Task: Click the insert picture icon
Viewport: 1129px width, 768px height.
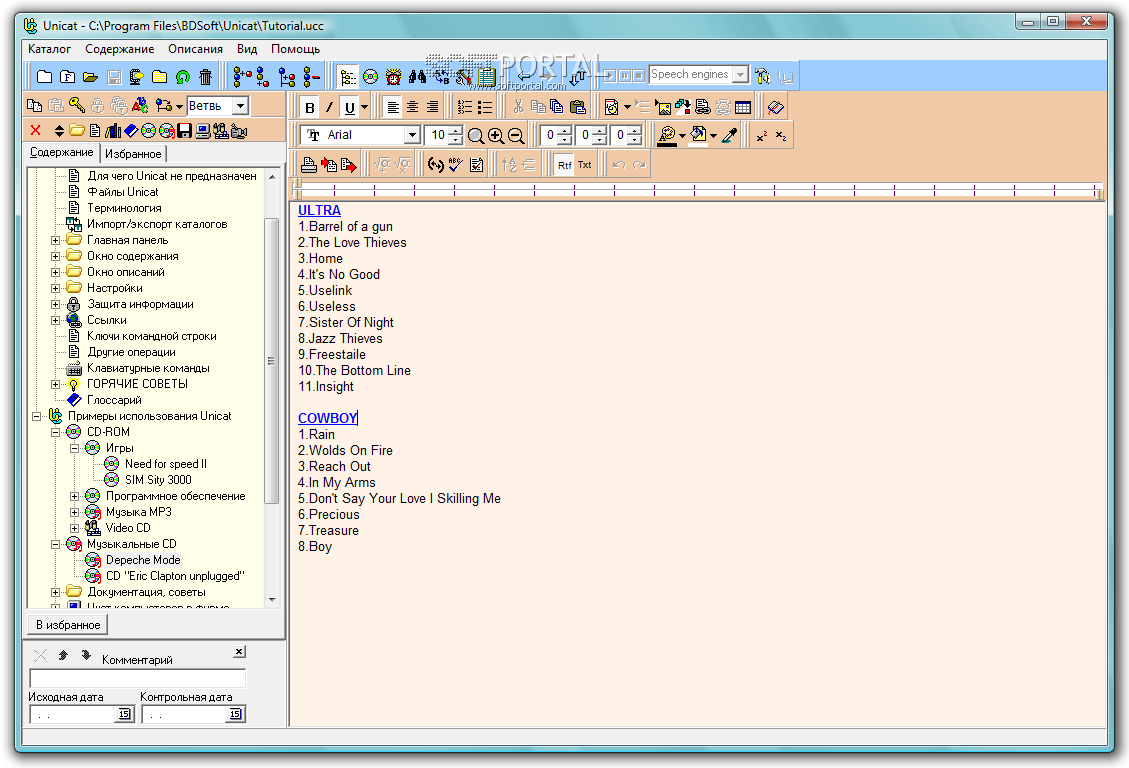Action: (x=663, y=107)
